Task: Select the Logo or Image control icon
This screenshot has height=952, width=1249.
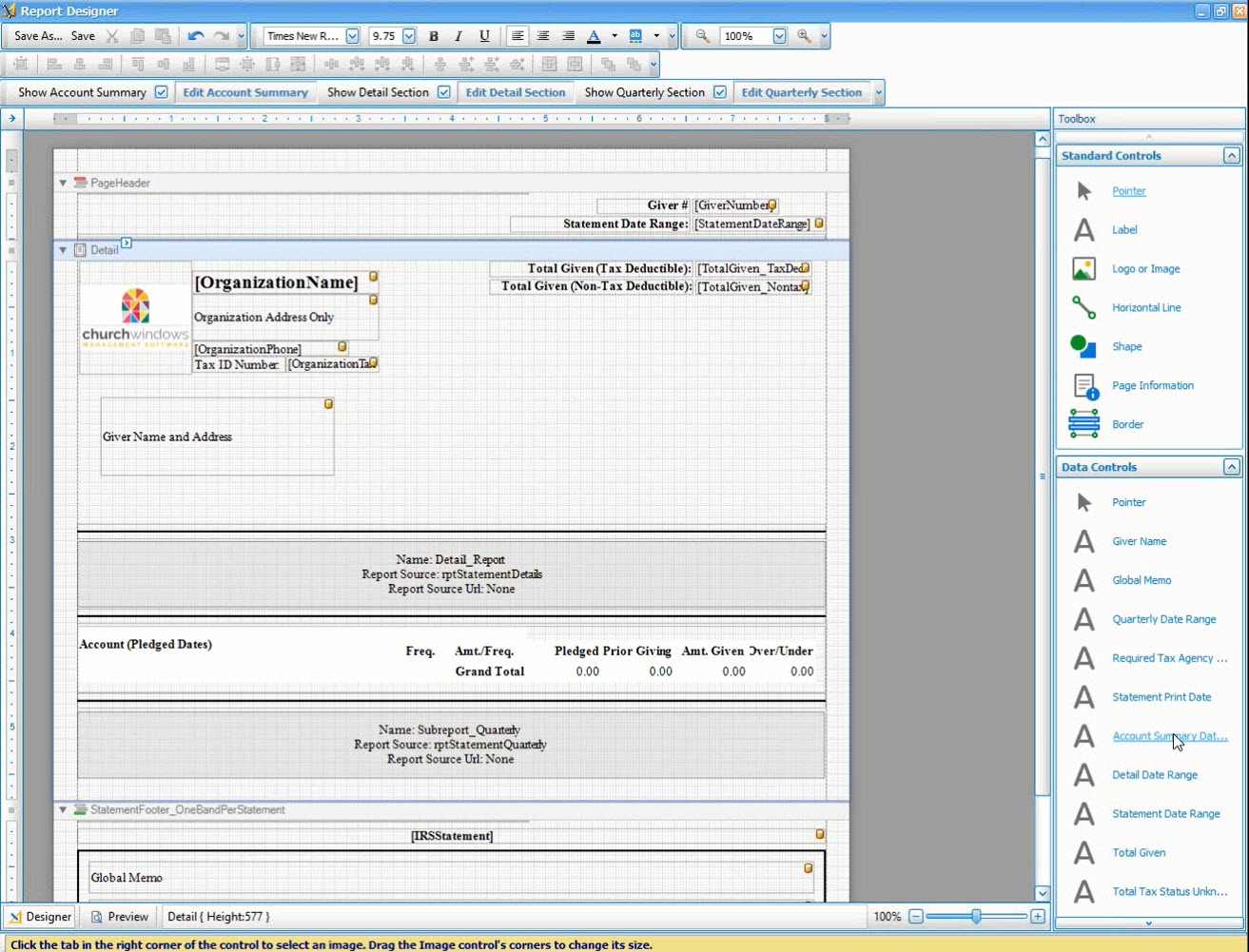Action: (x=1083, y=269)
